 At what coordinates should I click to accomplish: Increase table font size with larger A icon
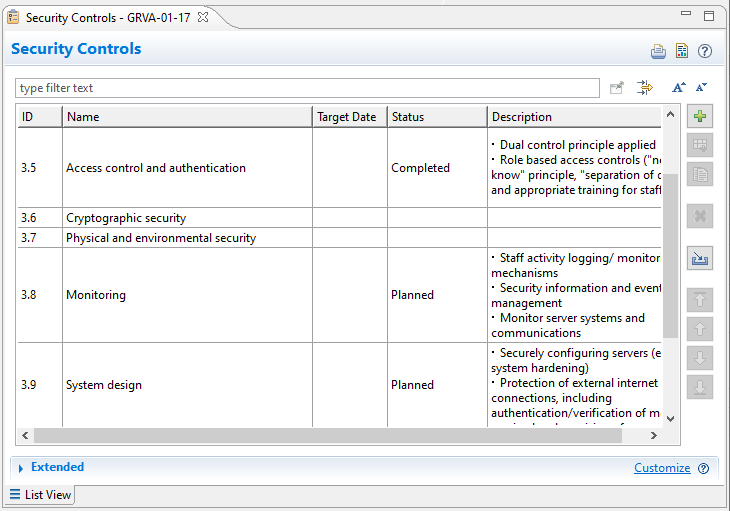(678, 88)
